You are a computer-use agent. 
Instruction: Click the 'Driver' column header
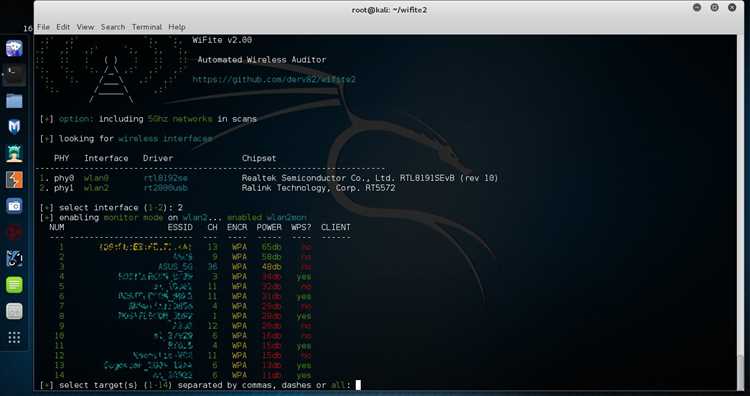pos(158,158)
